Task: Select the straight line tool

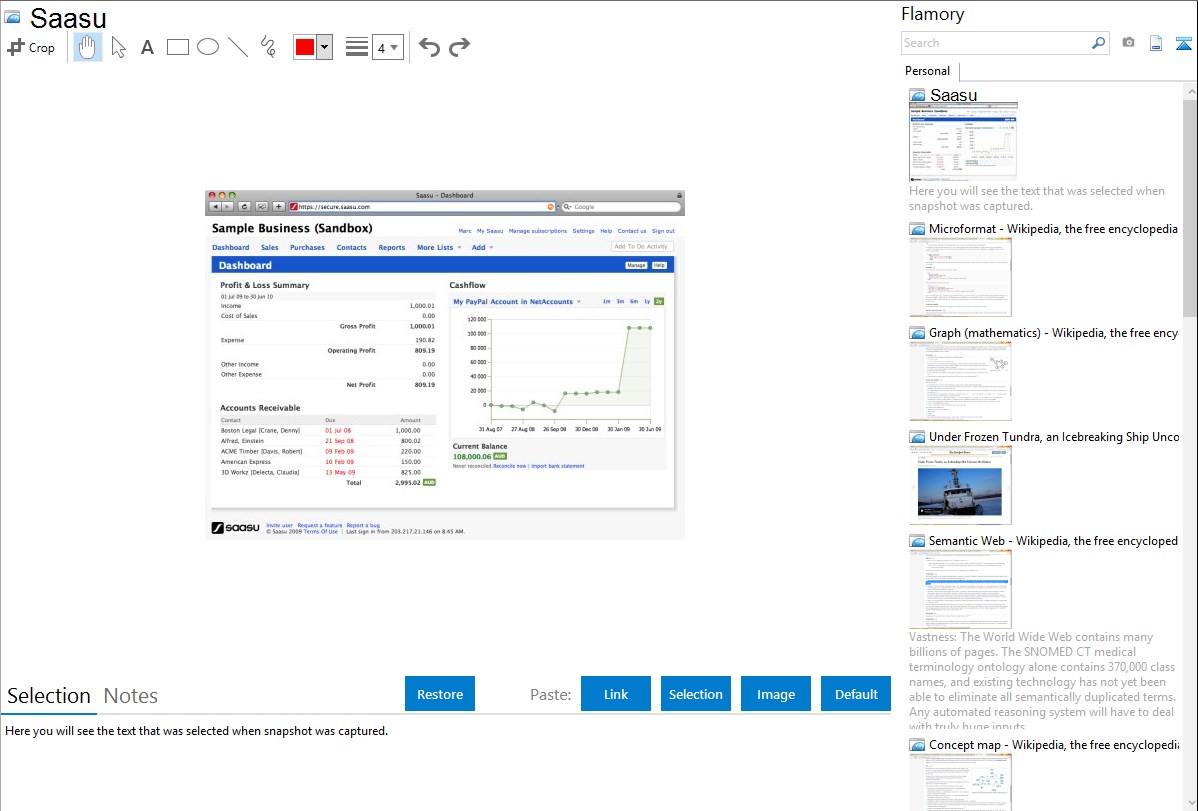Action: pyautogui.click(x=238, y=47)
